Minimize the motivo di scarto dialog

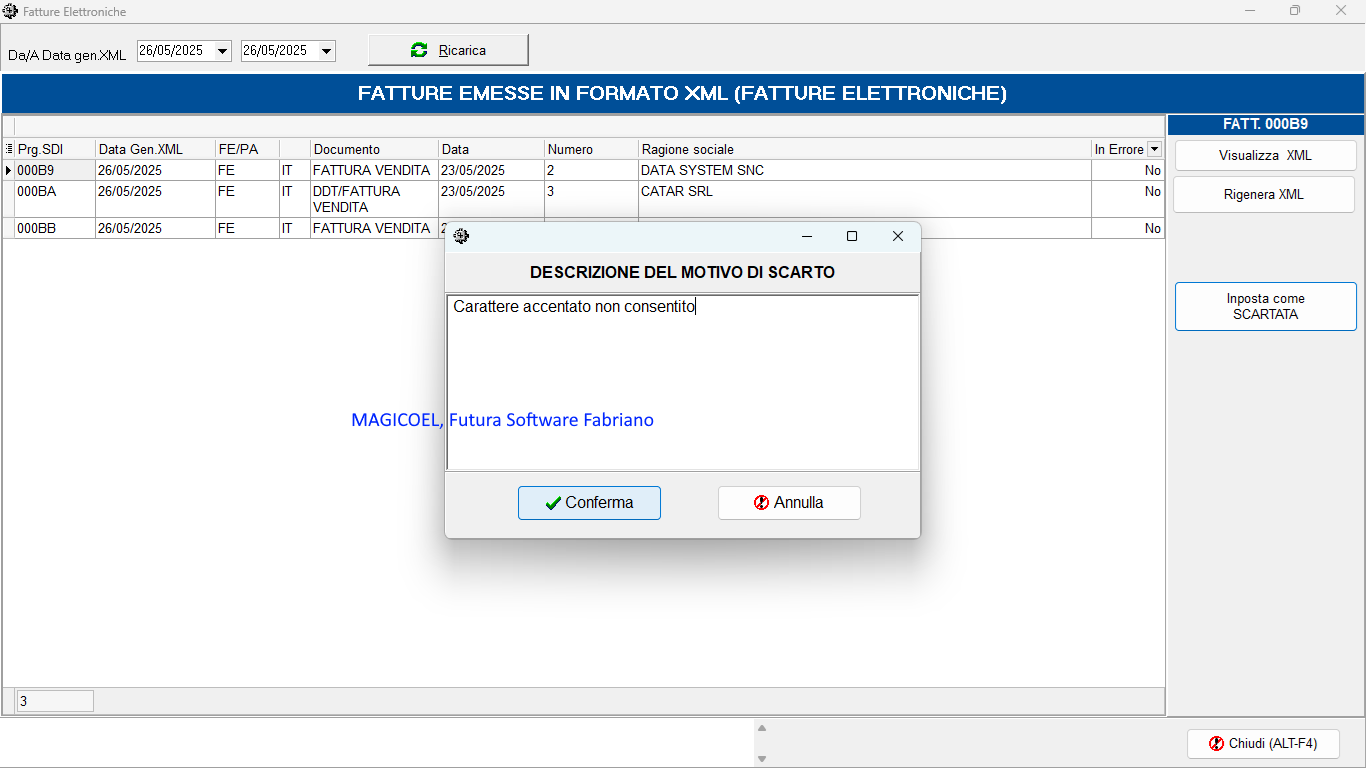point(807,236)
